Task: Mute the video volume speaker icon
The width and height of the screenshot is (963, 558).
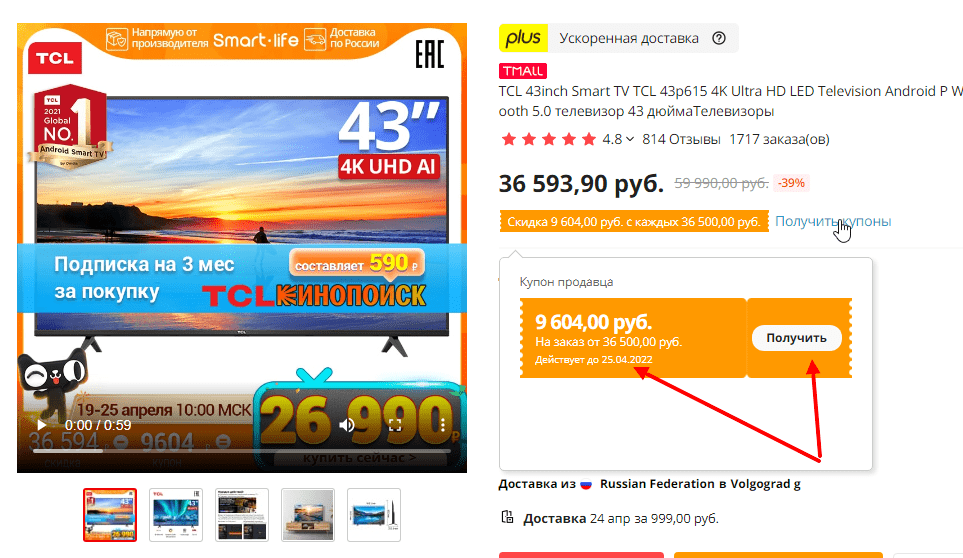Action: coord(347,425)
